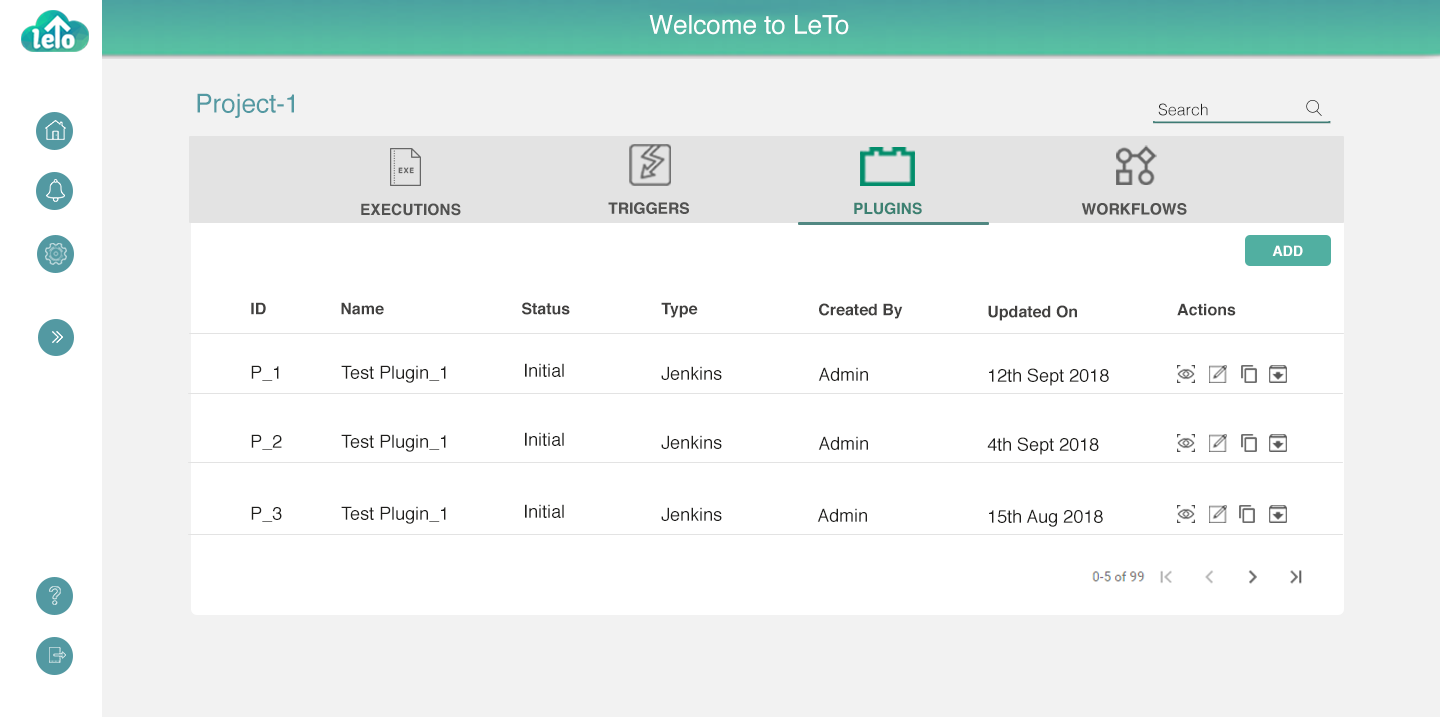Click the home icon in the sidebar
1440x717 pixels.
point(55,131)
